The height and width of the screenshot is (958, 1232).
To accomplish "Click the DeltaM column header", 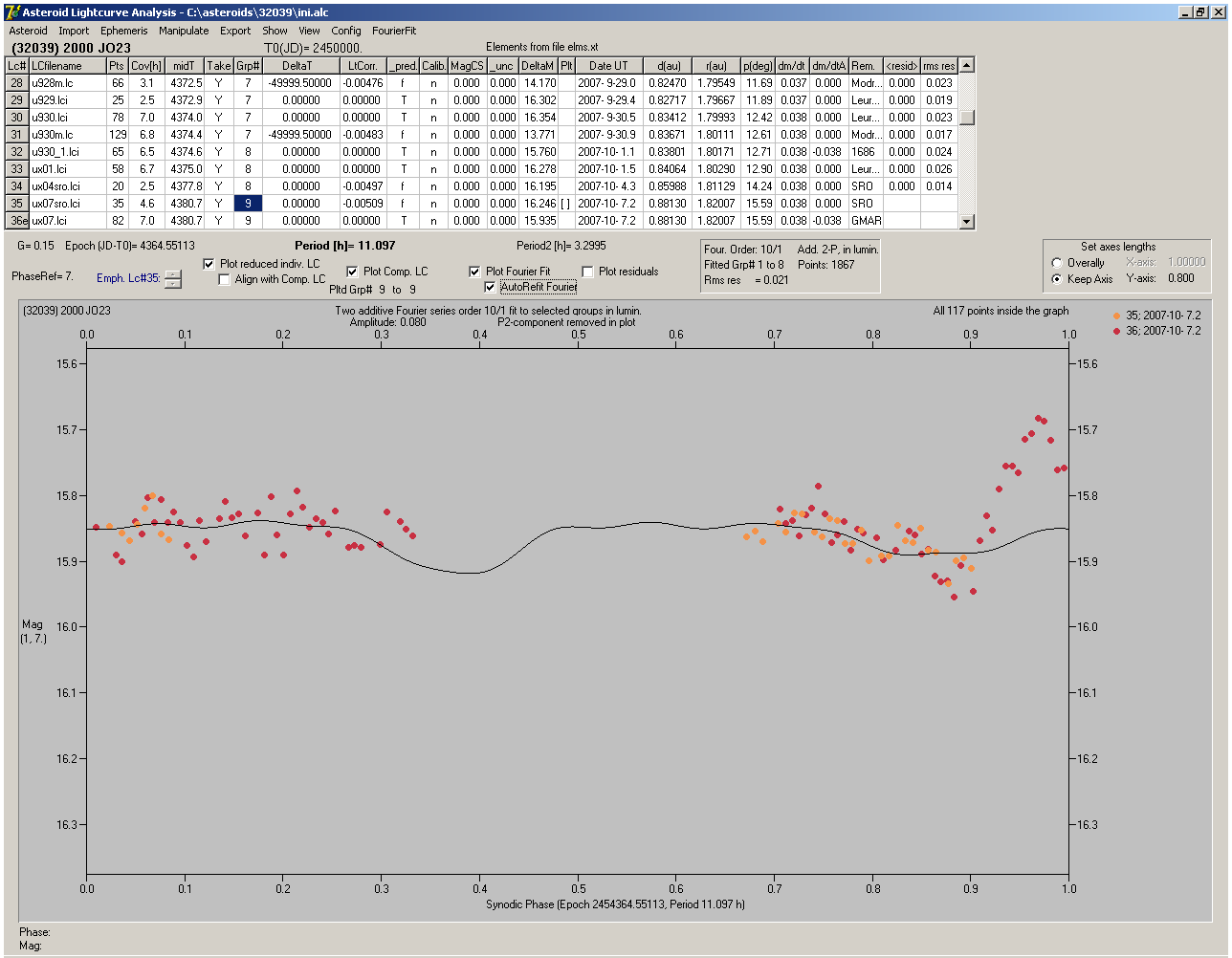I will click(539, 66).
